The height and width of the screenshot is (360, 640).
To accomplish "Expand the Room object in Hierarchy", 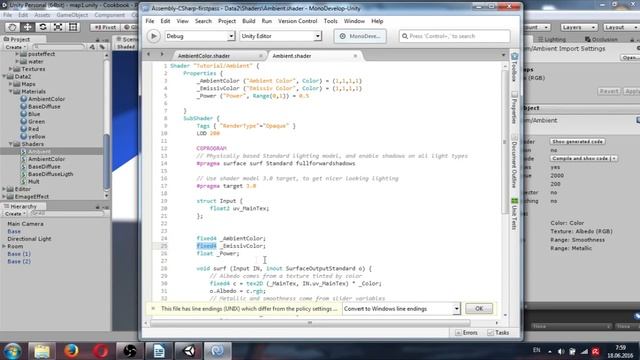I will pos(4,246).
